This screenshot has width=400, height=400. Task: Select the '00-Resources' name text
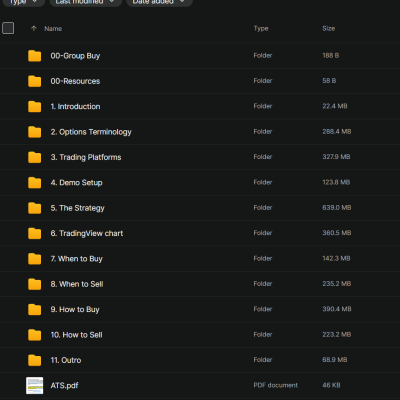[x=75, y=81]
